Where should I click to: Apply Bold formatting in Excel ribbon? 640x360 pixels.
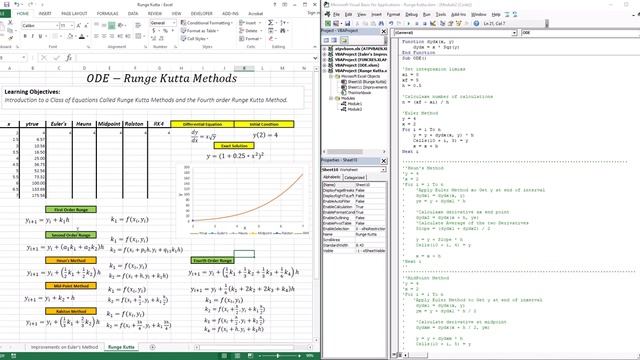tap(25, 36)
